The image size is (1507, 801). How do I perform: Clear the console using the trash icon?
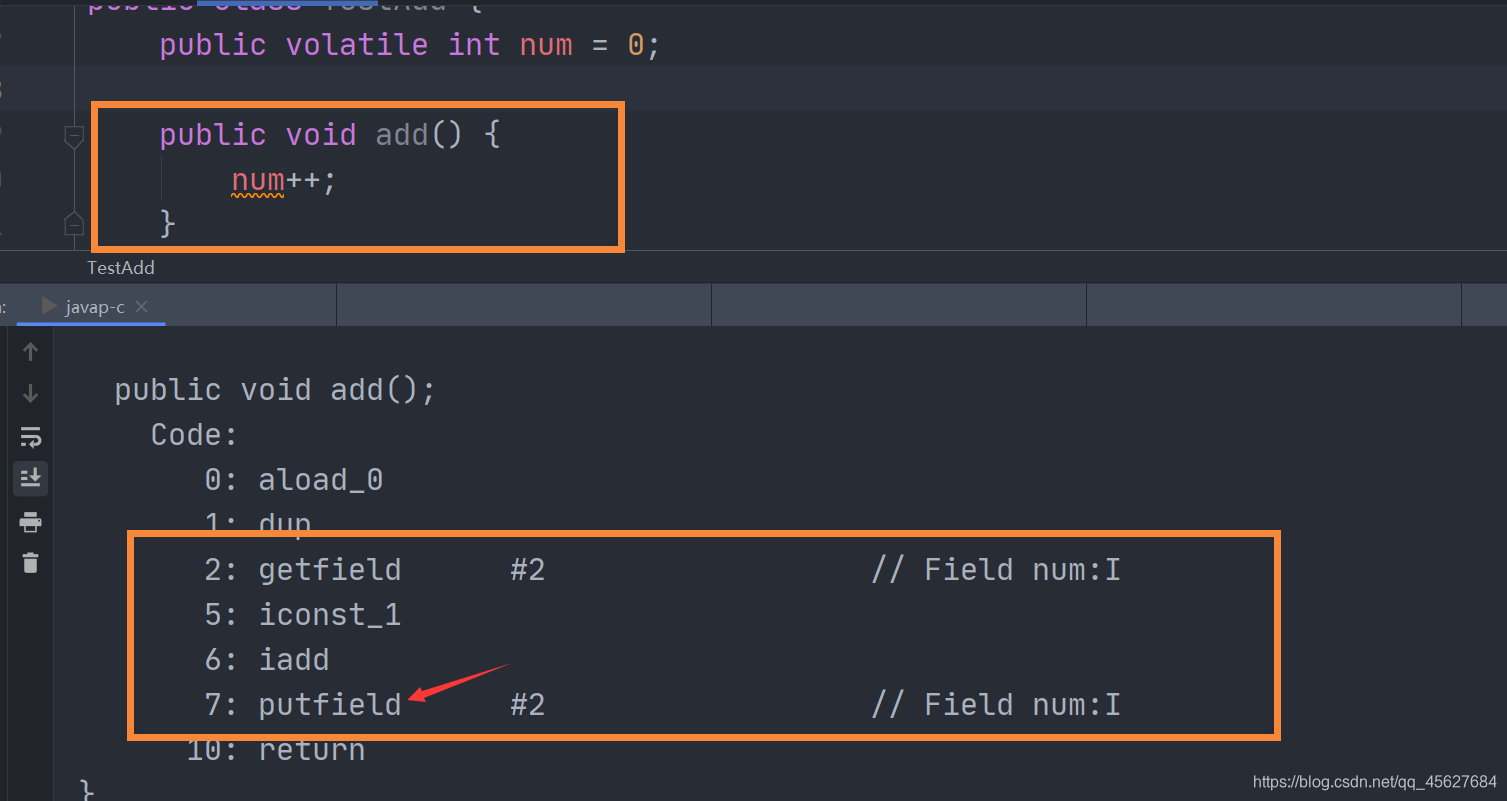point(30,563)
